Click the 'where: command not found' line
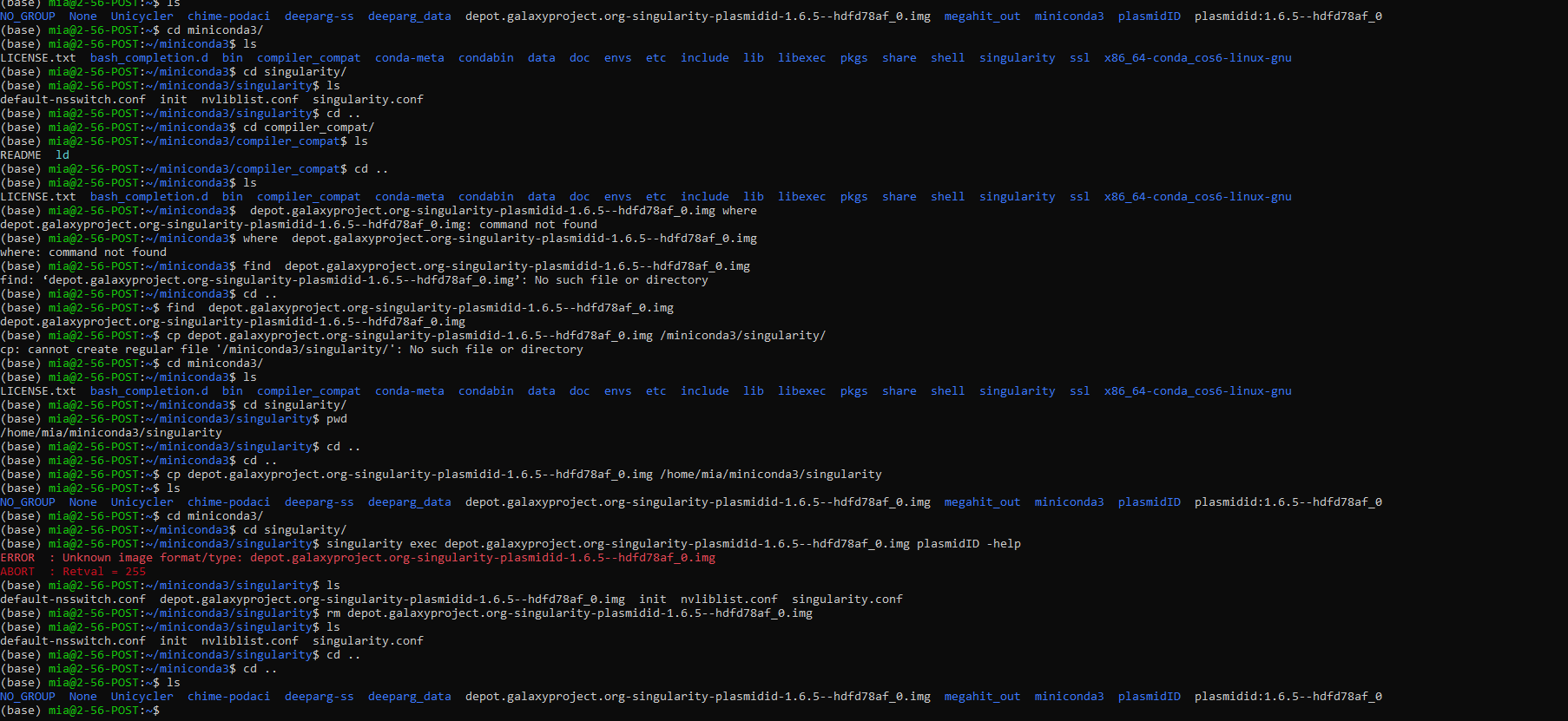 83,252
